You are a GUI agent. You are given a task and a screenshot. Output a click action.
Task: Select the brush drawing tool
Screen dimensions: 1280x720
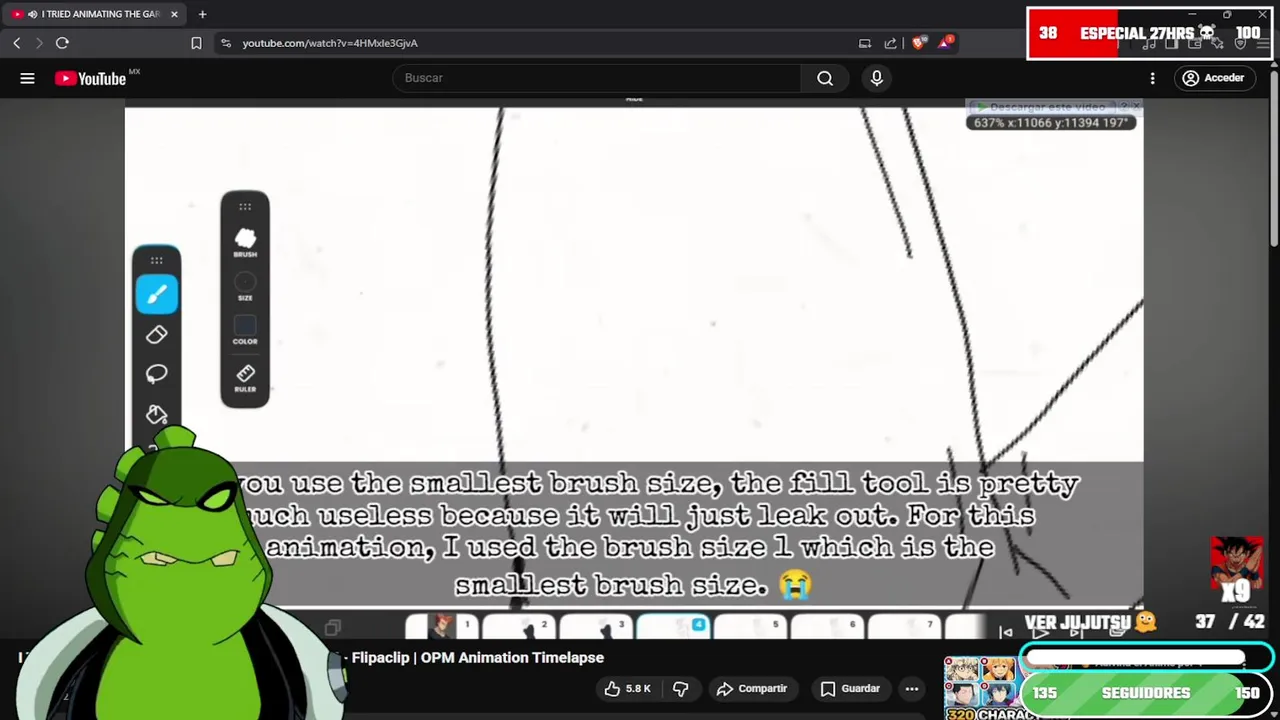(x=157, y=294)
